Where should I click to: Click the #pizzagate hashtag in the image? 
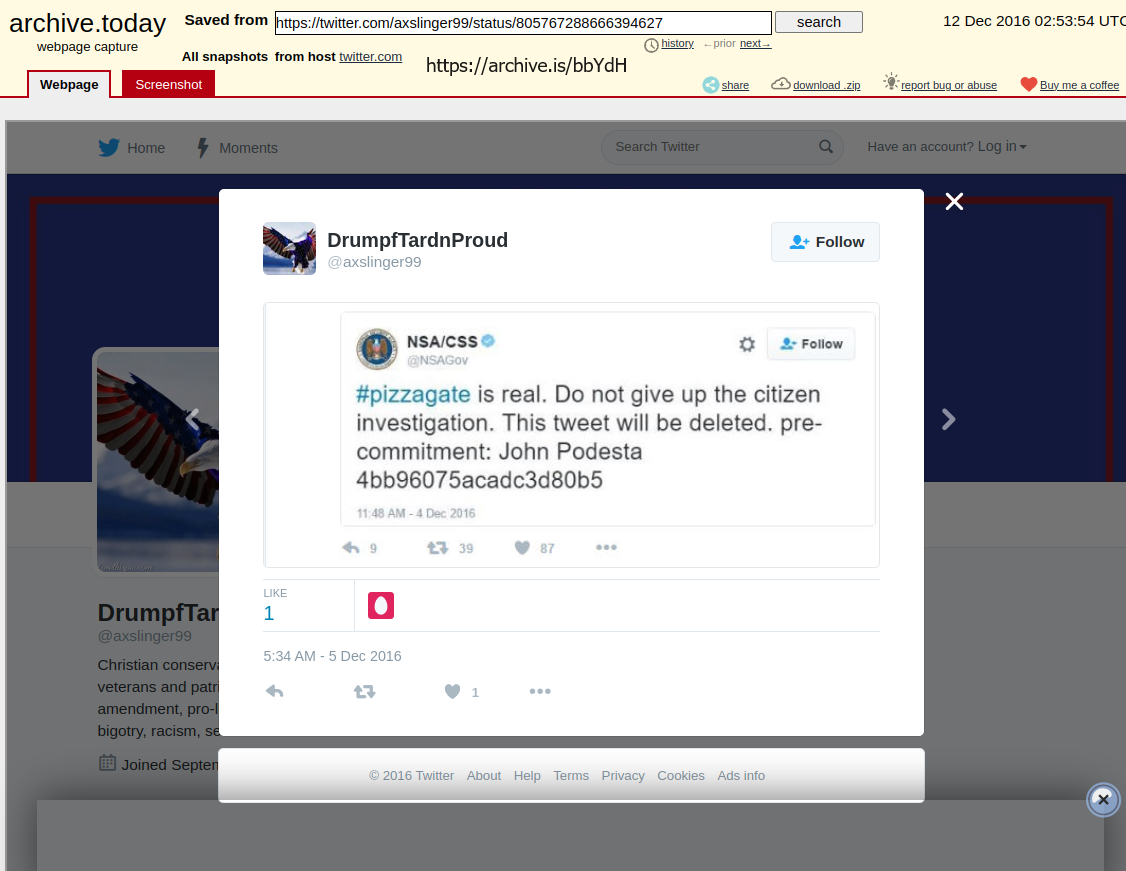point(413,394)
